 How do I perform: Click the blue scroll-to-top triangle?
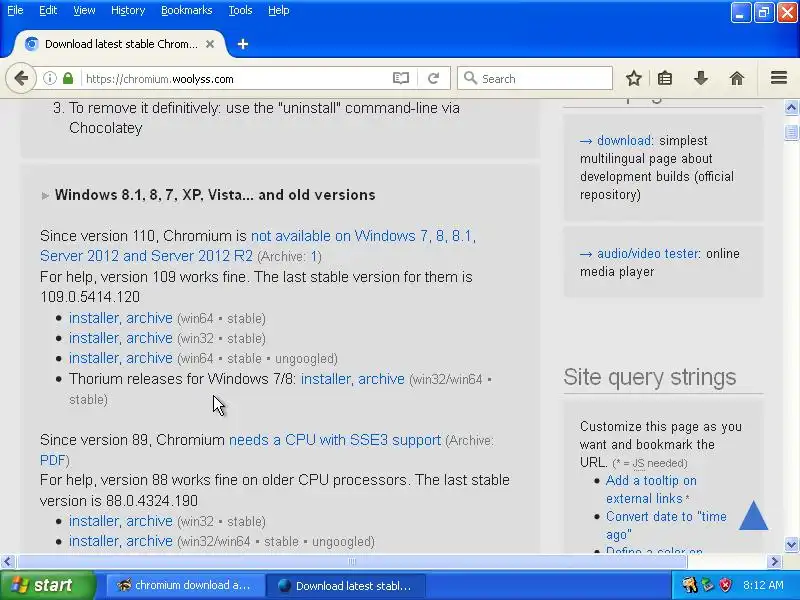pyautogui.click(x=754, y=515)
